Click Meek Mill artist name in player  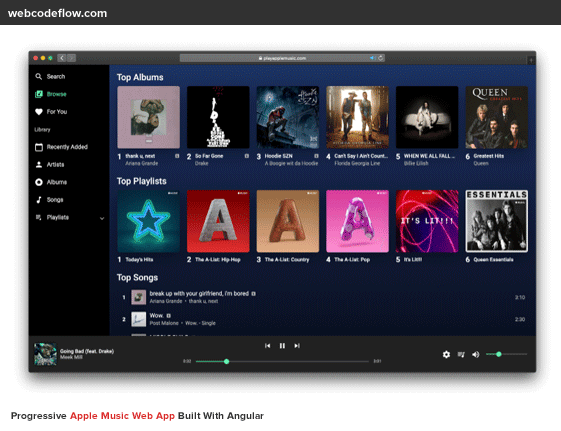point(71,357)
